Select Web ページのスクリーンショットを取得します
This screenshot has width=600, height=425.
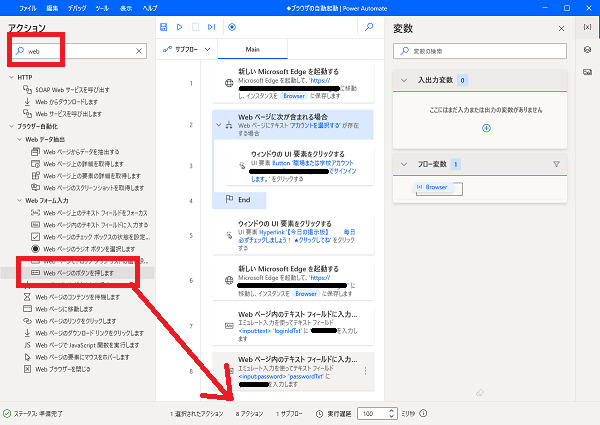coord(87,188)
